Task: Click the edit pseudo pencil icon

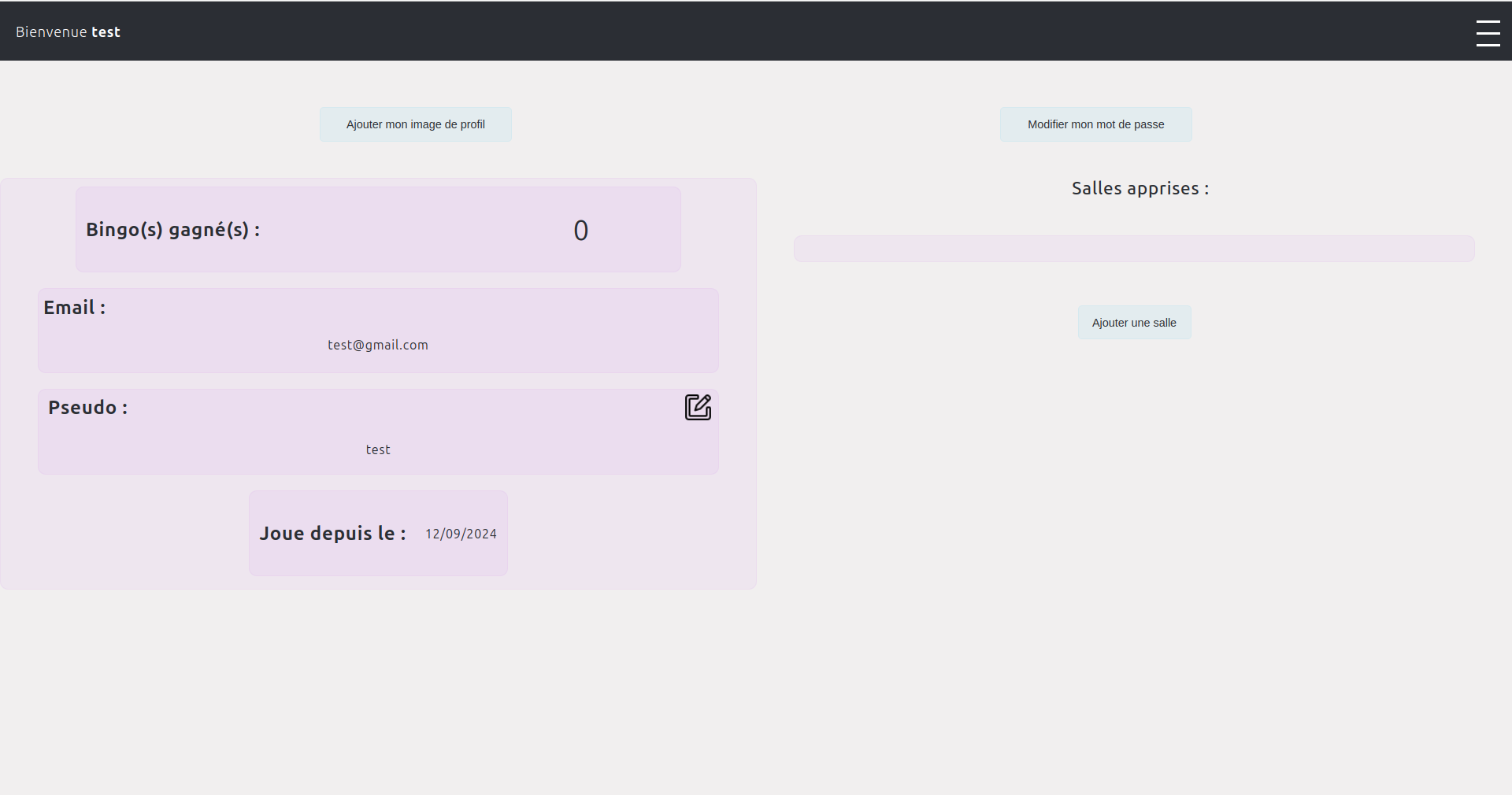Action: [698, 407]
